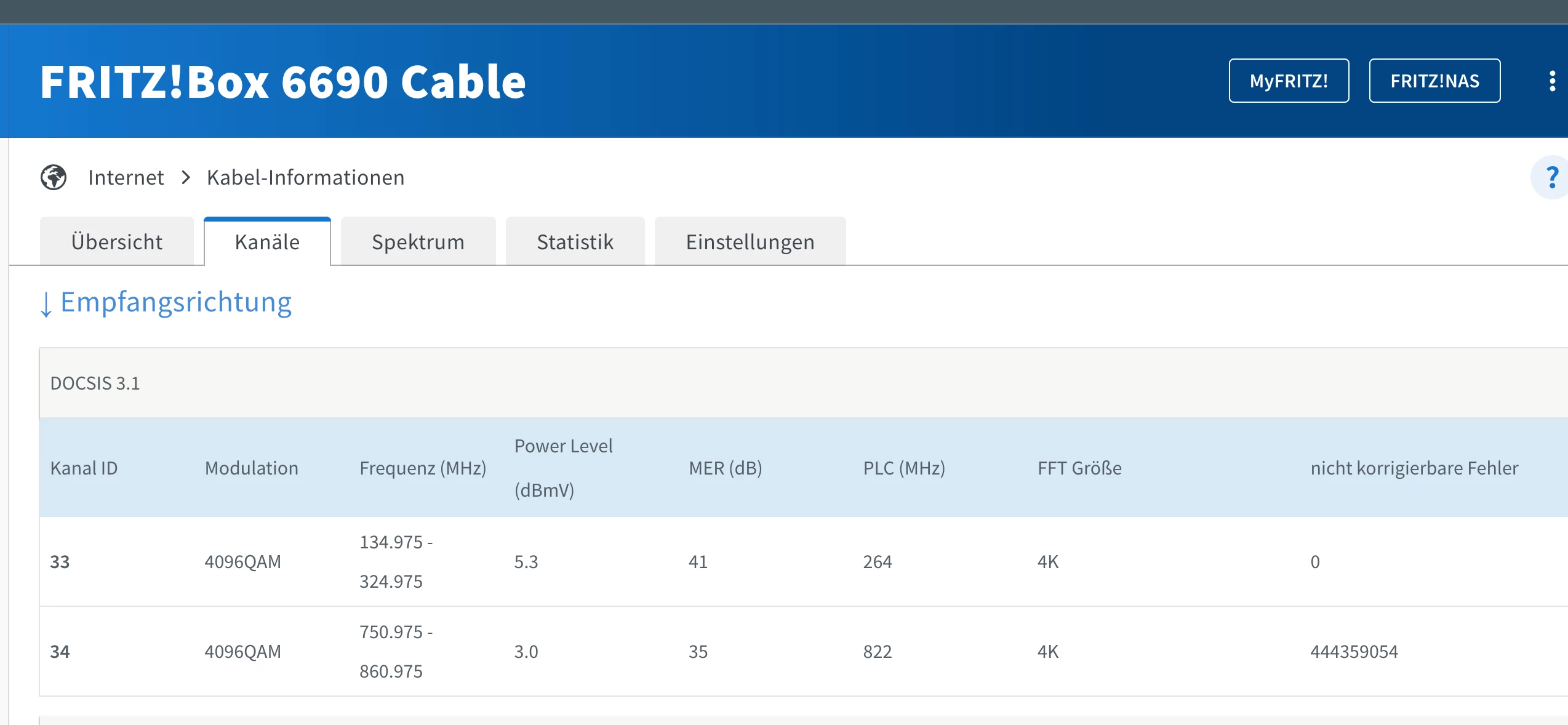Open the Übersicht tab
1568x725 pixels.
pyautogui.click(x=117, y=242)
